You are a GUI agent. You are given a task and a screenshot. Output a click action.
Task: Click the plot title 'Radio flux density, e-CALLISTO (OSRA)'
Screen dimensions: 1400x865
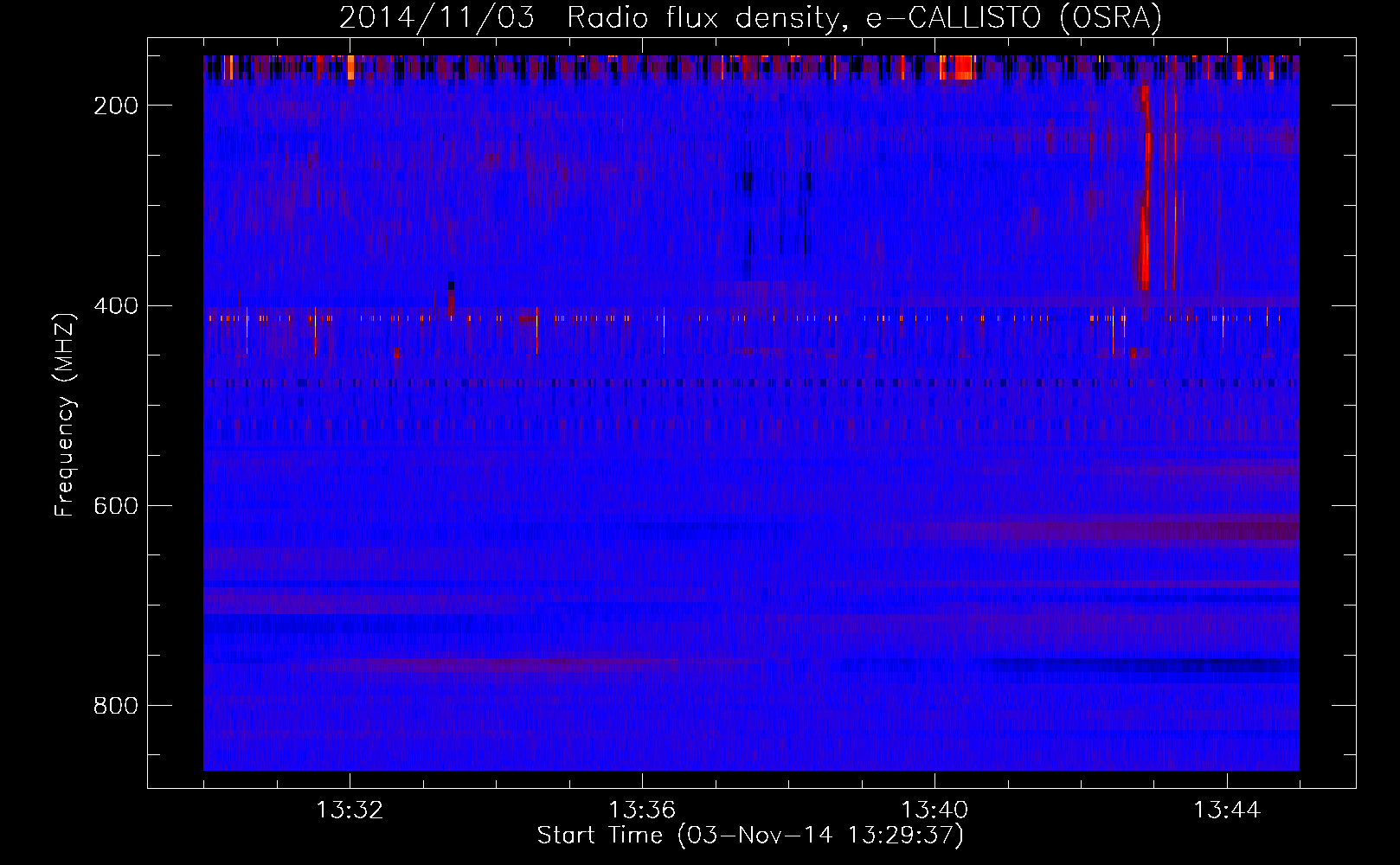click(864, 18)
